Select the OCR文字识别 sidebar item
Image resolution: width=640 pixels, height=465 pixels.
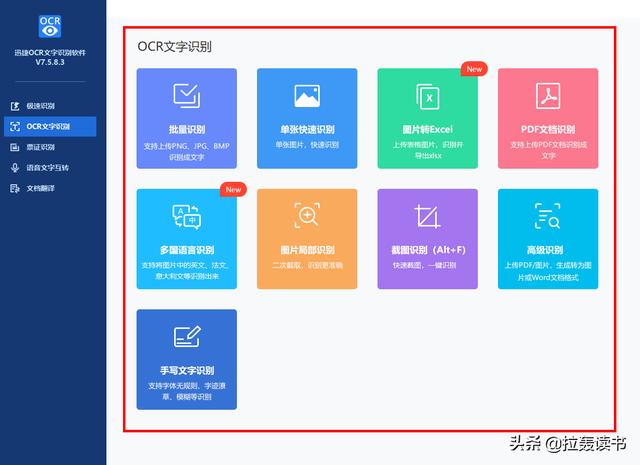(48, 126)
